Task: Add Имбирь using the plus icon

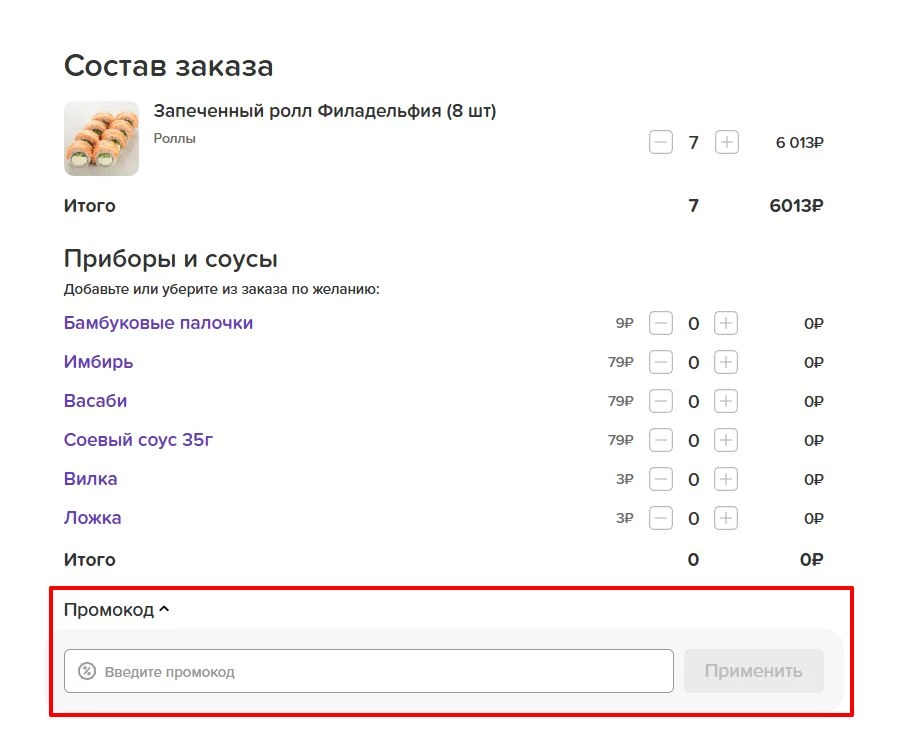Action: pyautogui.click(x=726, y=363)
